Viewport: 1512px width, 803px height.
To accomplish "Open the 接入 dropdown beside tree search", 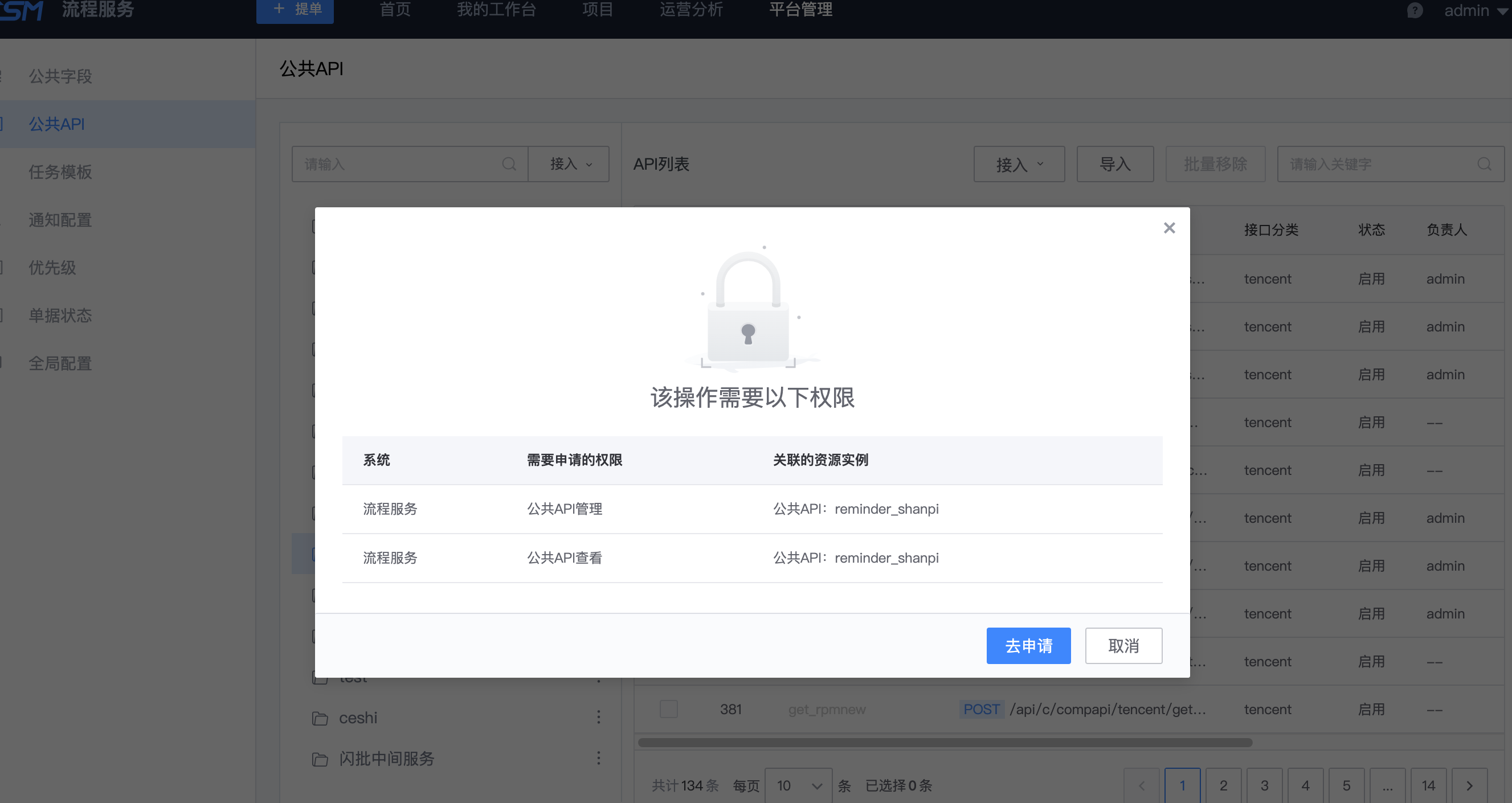I will tap(569, 163).
